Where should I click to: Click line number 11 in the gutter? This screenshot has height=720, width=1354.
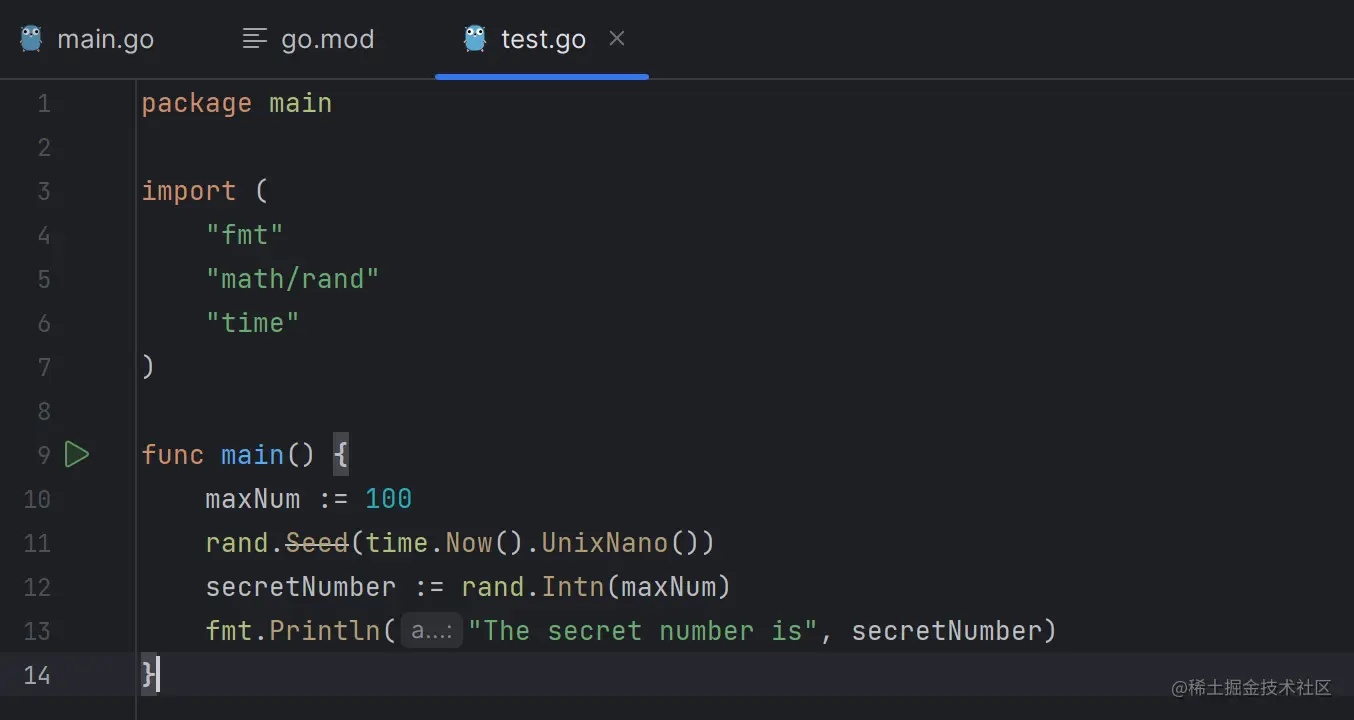[x=37, y=543]
